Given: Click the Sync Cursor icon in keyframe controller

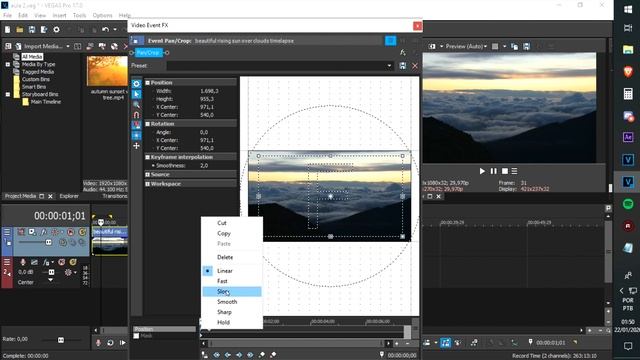Looking at the screenshot, I should pyautogui.click(x=205, y=355).
